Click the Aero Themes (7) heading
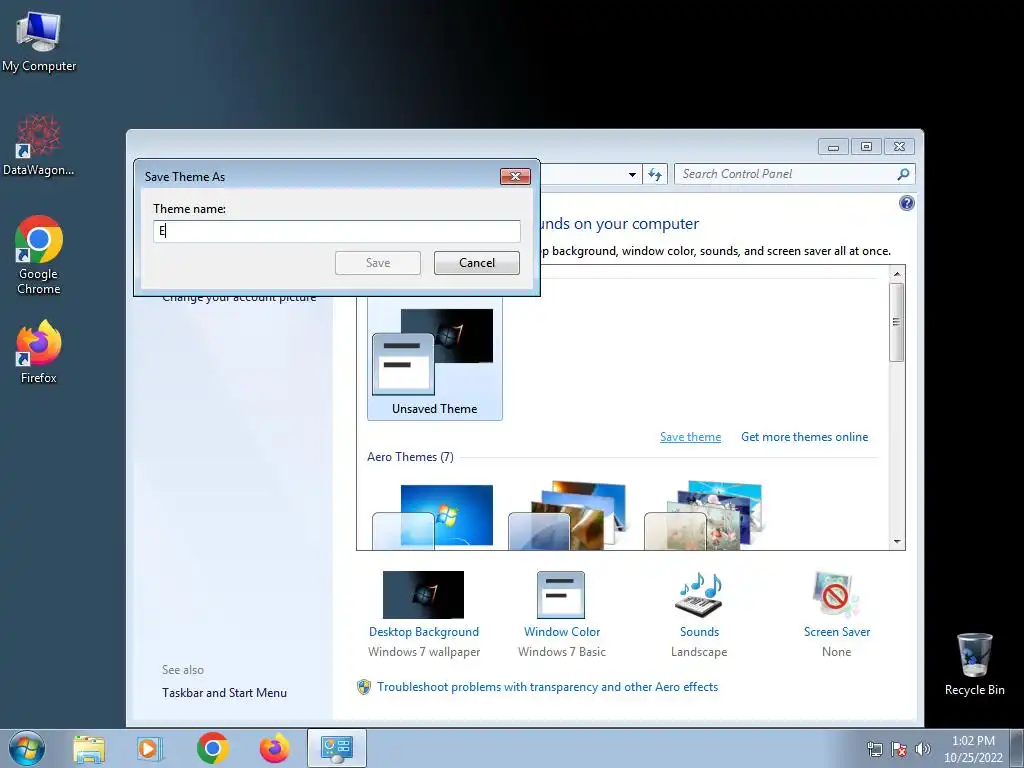The width and height of the screenshot is (1024, 768). (x=410, y=457)
